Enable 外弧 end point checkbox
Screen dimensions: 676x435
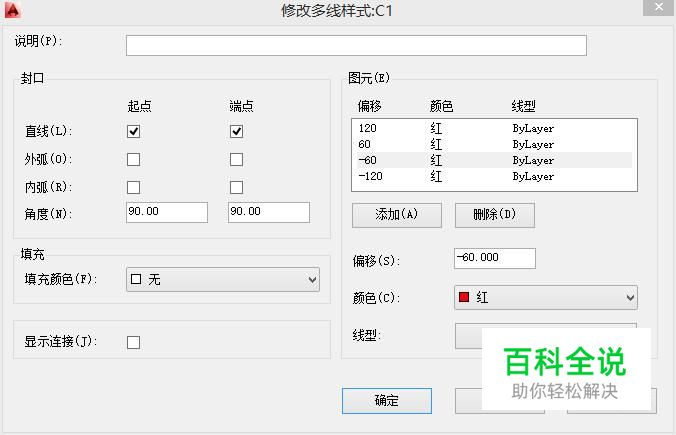236,160
